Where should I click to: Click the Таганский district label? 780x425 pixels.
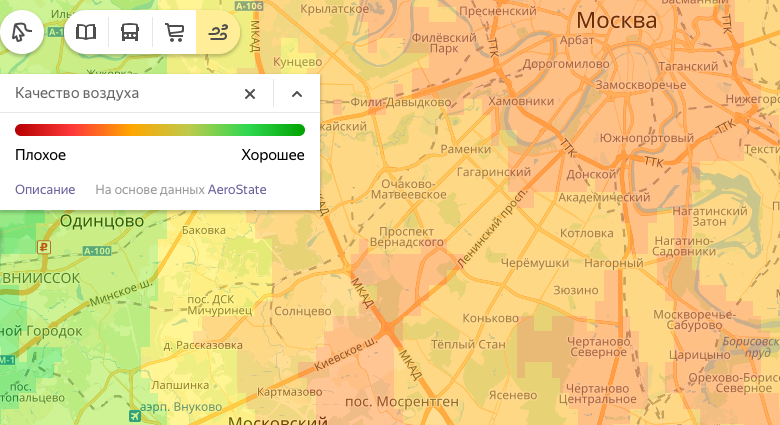pyautogui.click(x=688, y=66)
